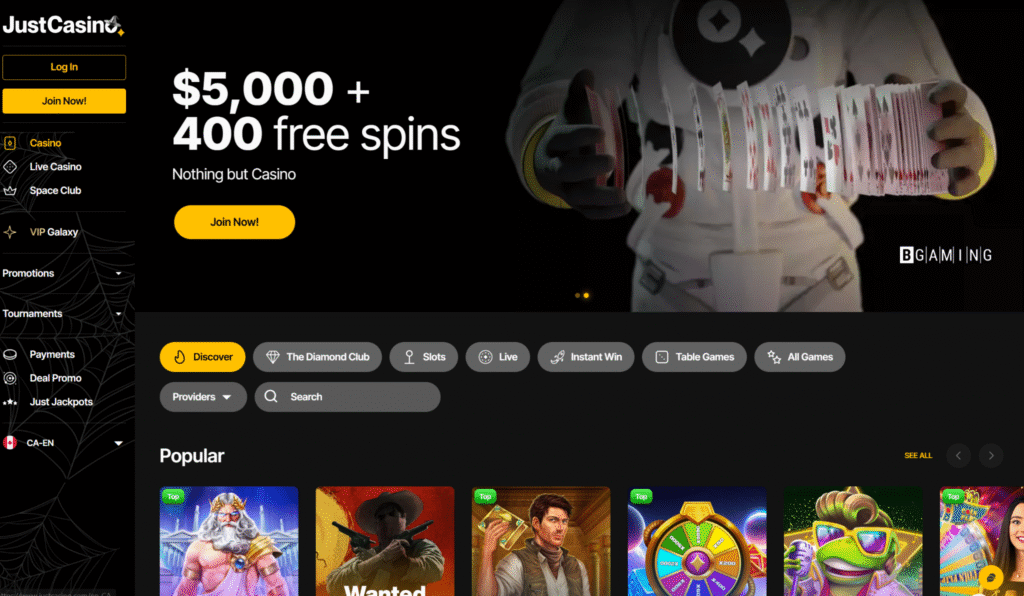Click the Just Jackpots stars icon
Image resolution: width=1024 pixels, height=596 pixels.
click(x=10, y=402)
